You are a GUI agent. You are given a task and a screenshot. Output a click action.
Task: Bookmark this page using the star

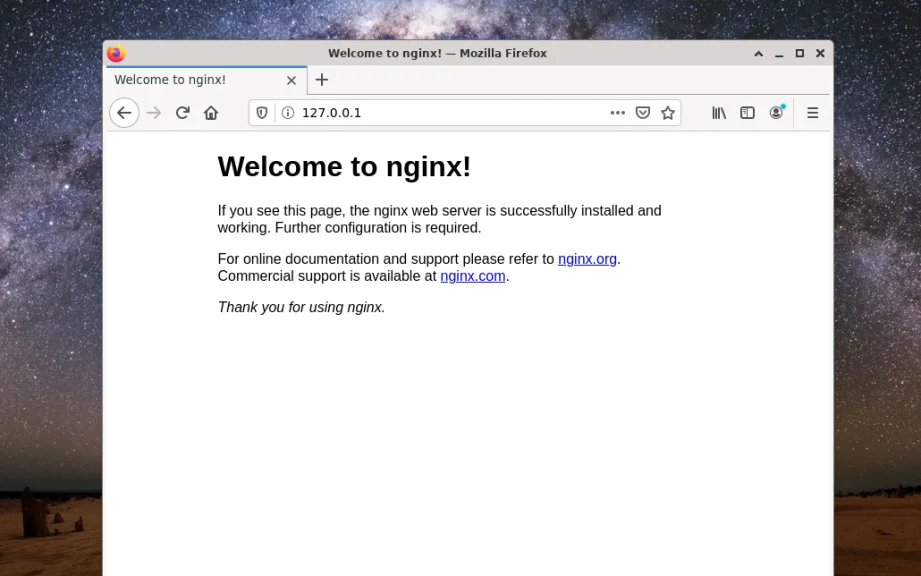click(667, 112)
